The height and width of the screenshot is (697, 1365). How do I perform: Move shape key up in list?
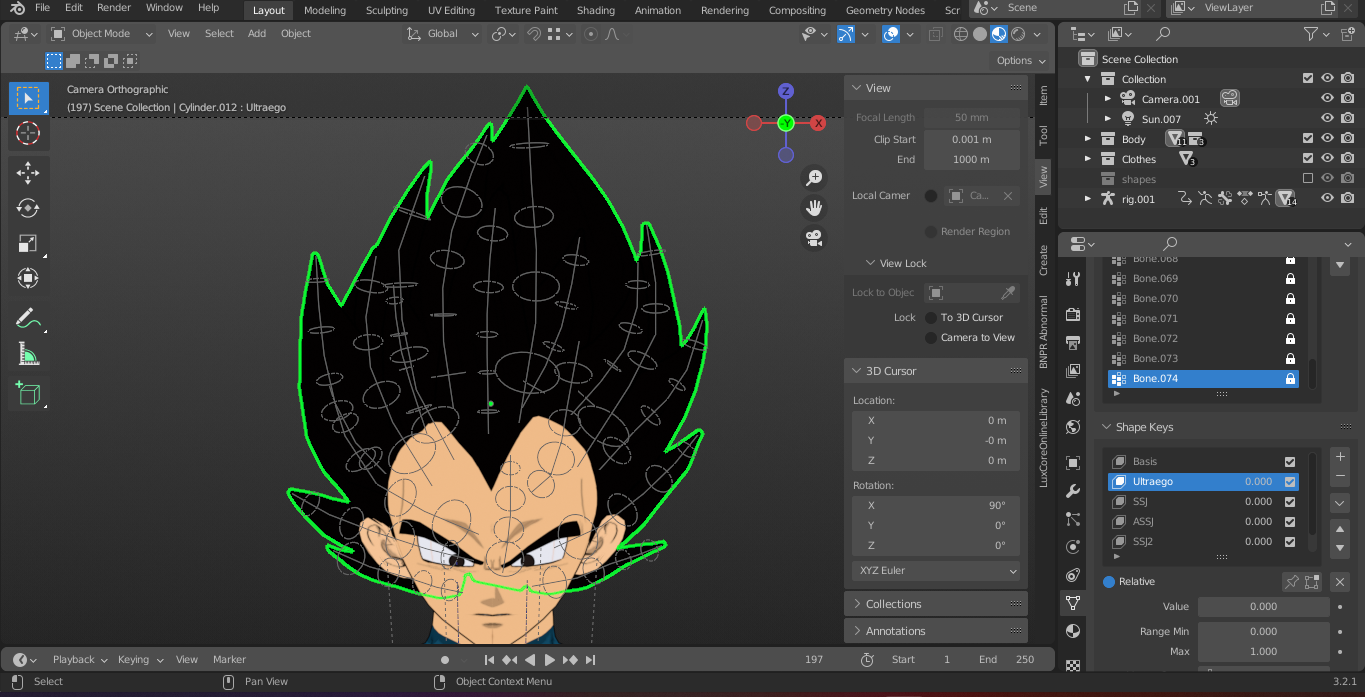pyautogui.click(x=1340, y=529)
